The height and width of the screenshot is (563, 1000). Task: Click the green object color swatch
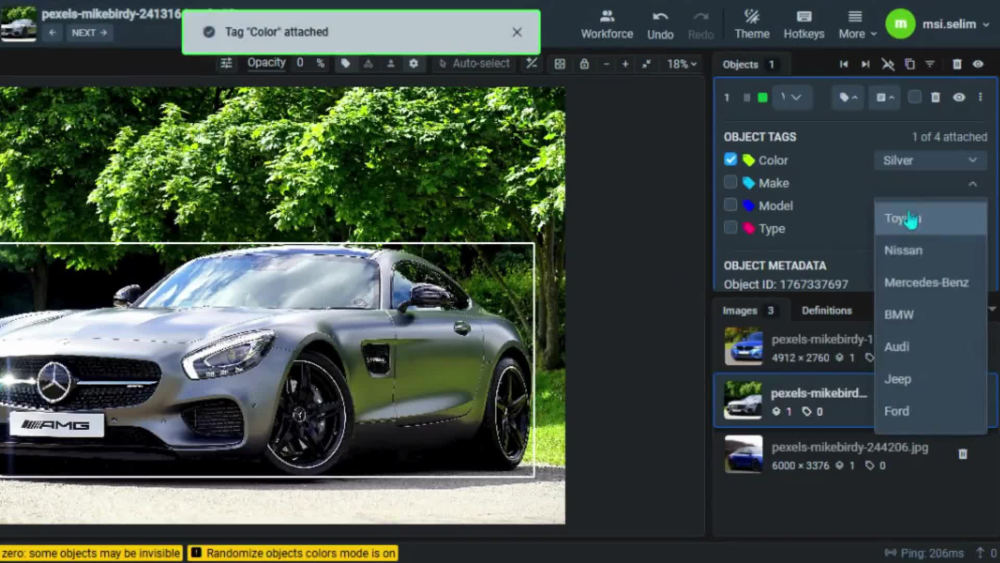click(x=762, y=98)
